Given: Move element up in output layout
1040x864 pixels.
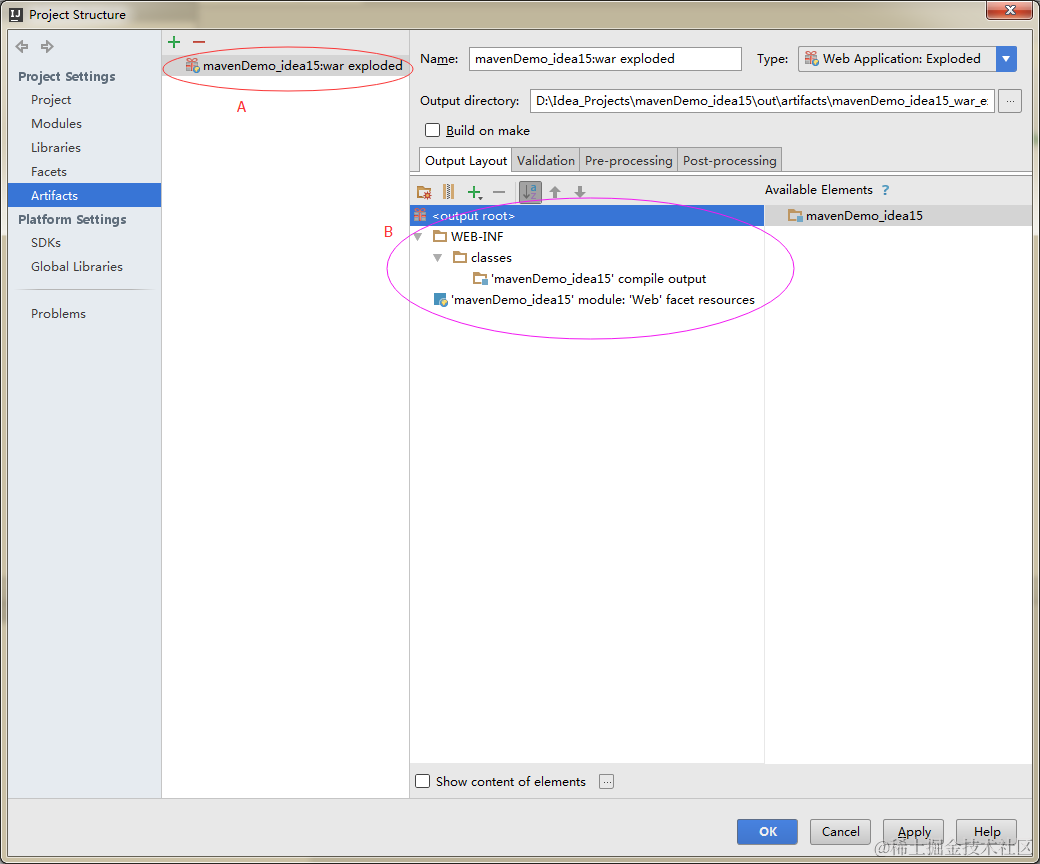Looking at the screenshot, I should 555,192.
